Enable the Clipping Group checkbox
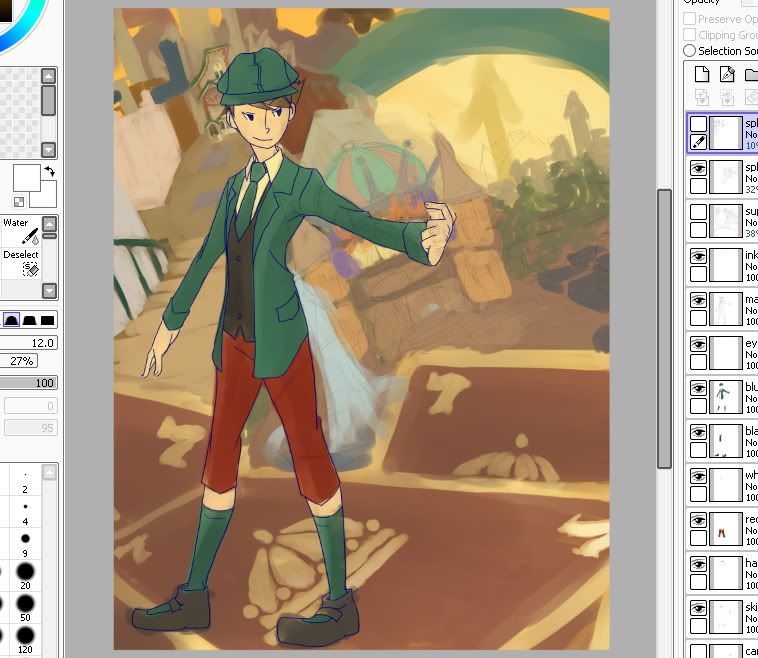The width and height of the screenshot is (758, 658). pyautogui.click(x=690, y=35)
